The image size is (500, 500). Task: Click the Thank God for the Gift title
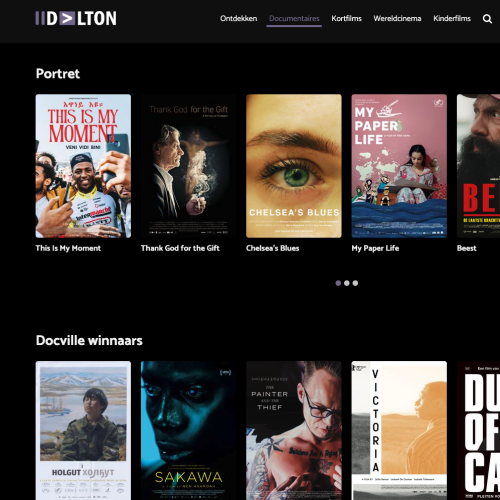[180, 248]
